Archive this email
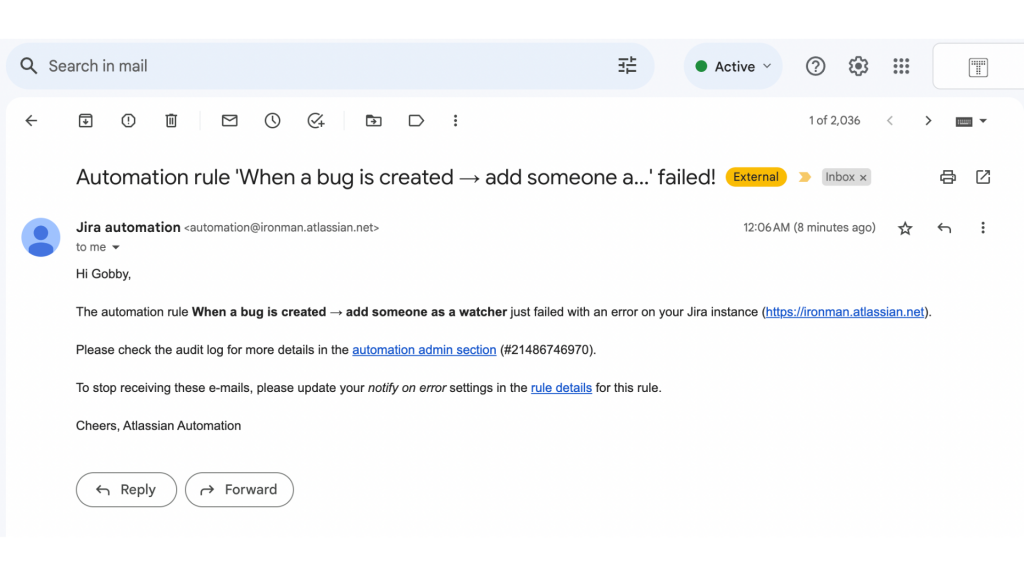The height and width of the screenshot is (576, 1024). (86, 121)
